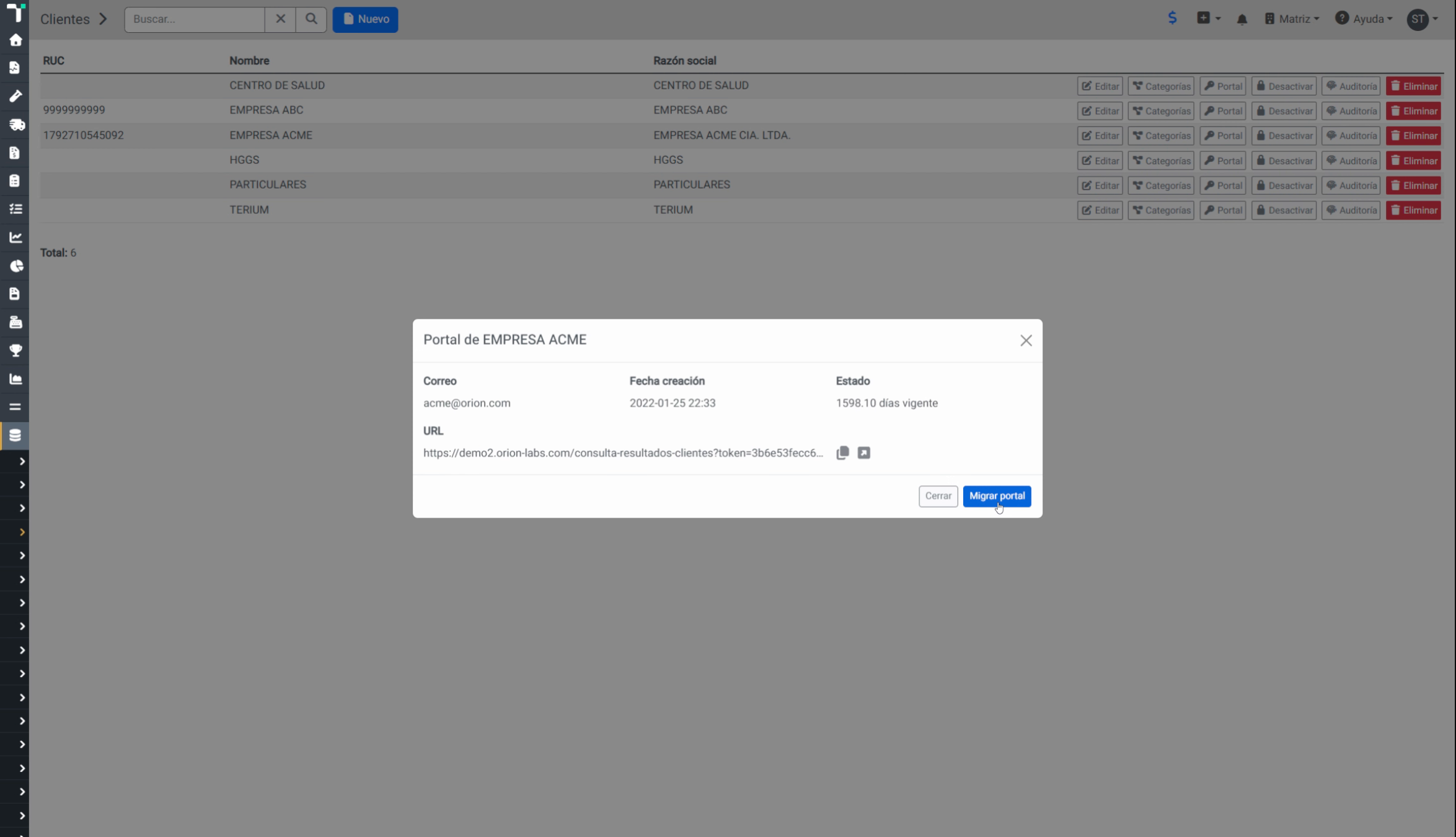Click the two-bar menu sidebar icon

(x=15, y=407)
